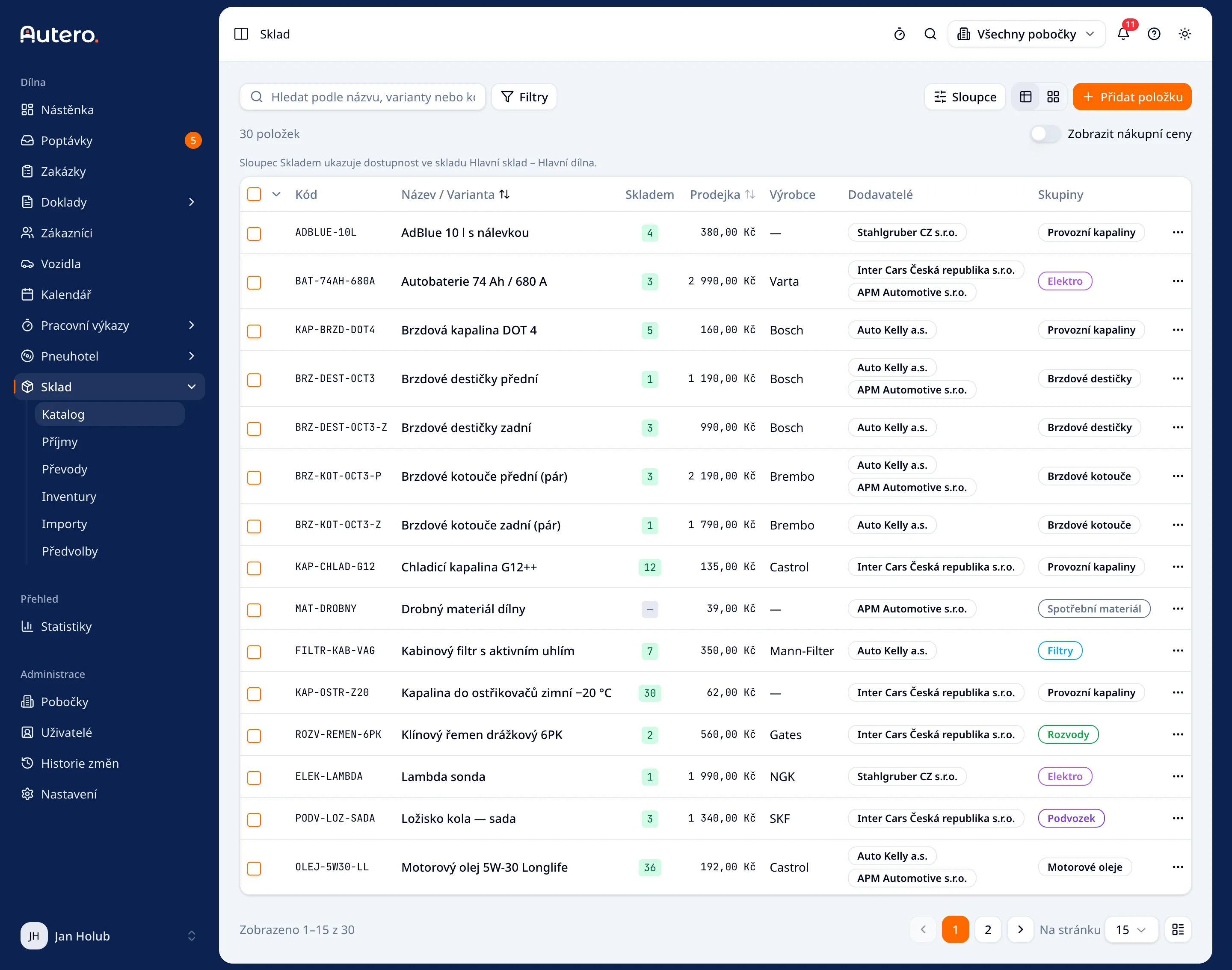Go to next page arrow
This screenshot has height=970, width=1232.
(1020, 930)
